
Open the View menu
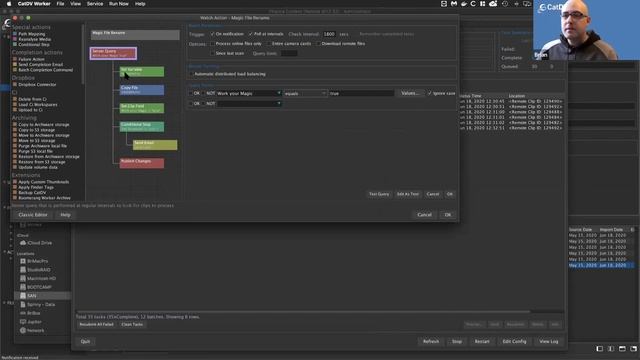point(76,4)
